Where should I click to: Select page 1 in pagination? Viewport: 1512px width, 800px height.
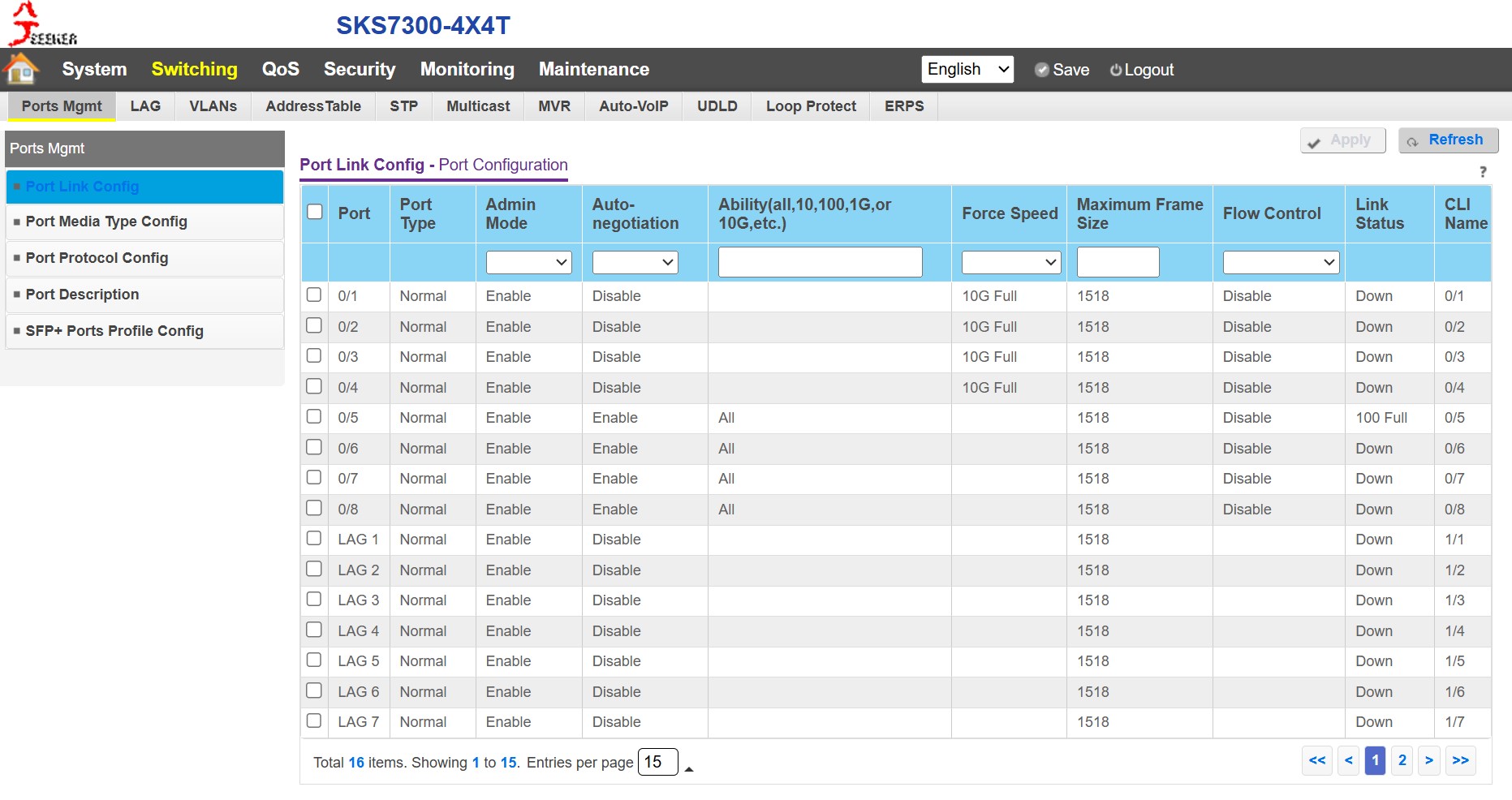[1375, 760]
